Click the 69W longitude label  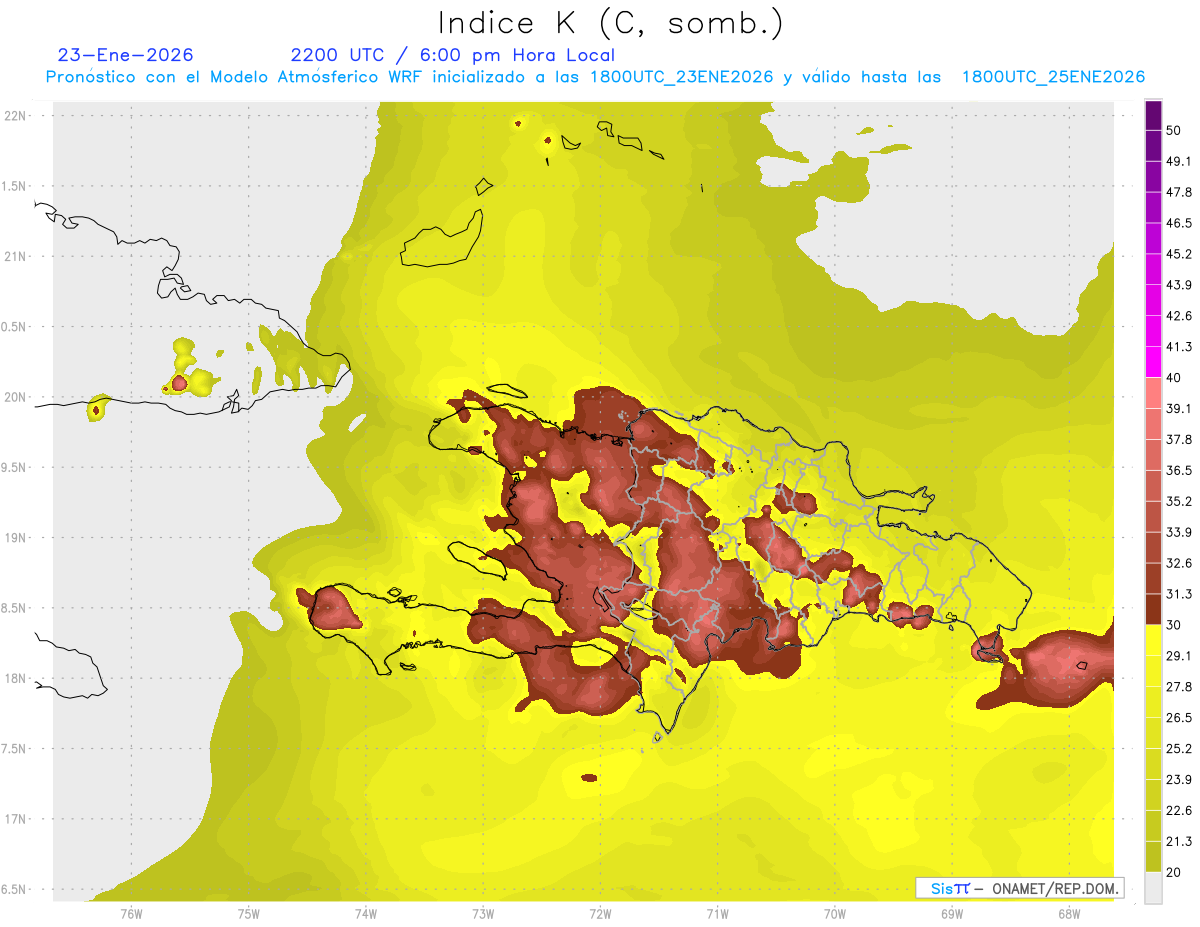(952, 913)
